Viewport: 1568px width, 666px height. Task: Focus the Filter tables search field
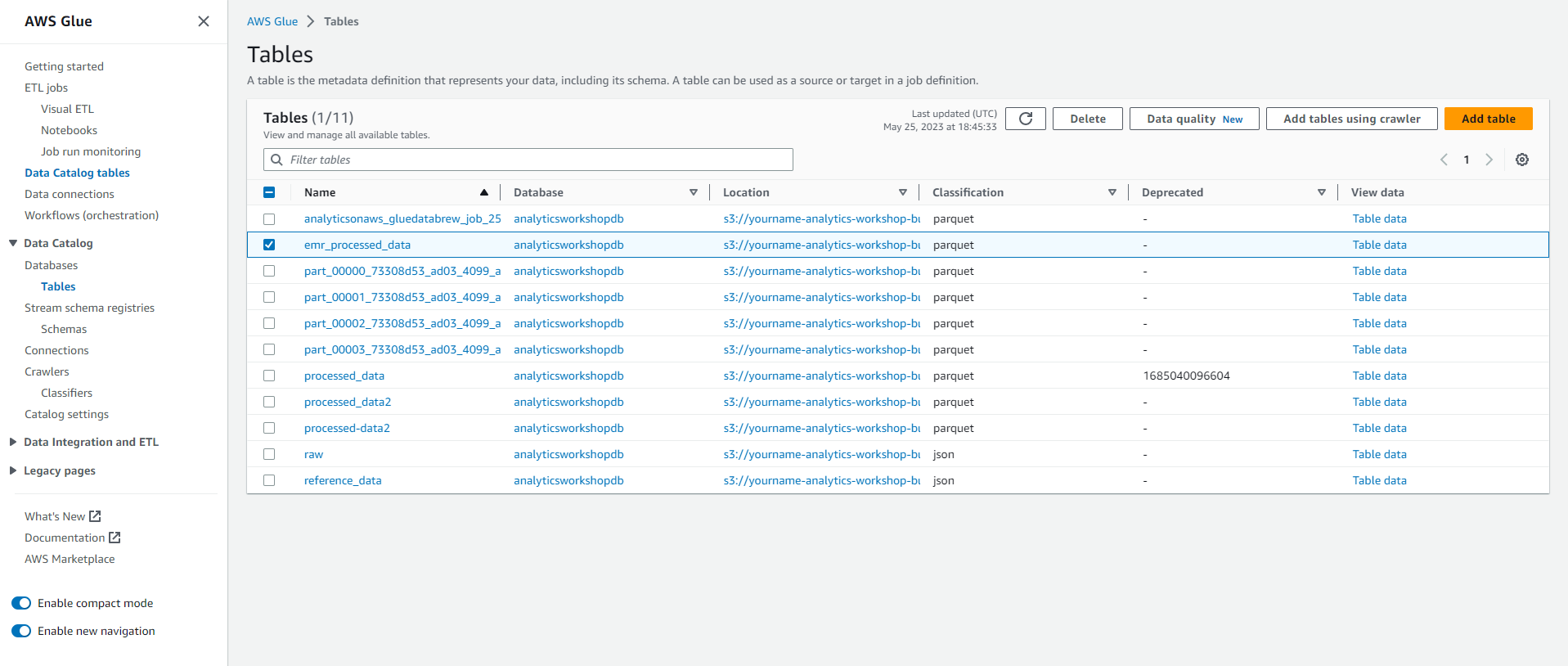pos(528,160)
